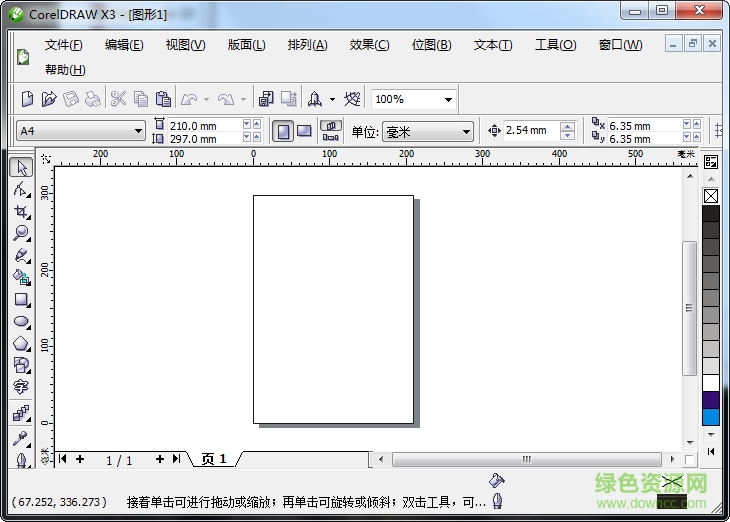Select the Polygon tool

tap(21, 343)
